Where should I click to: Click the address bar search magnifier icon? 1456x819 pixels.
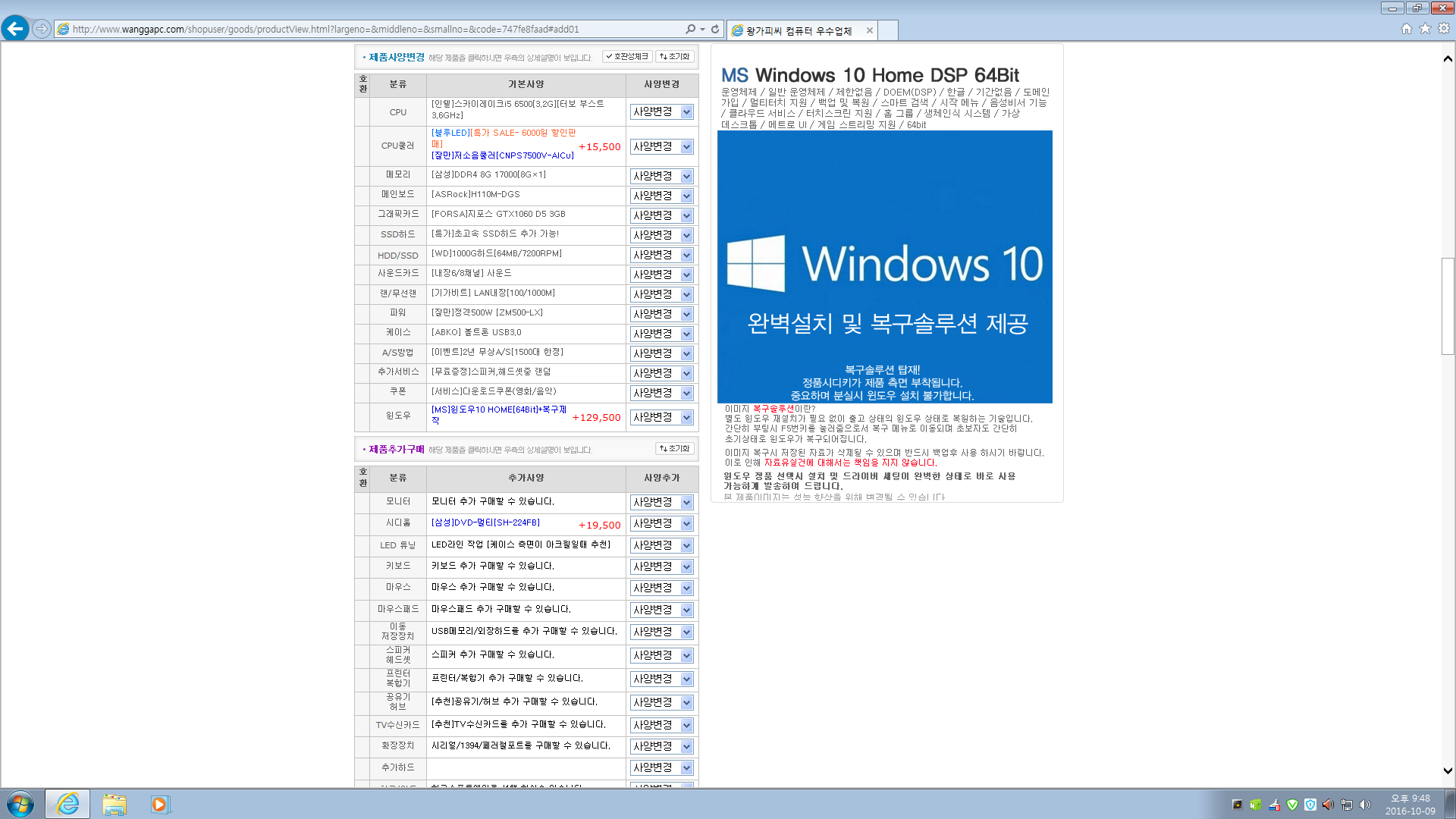point(690,29)
